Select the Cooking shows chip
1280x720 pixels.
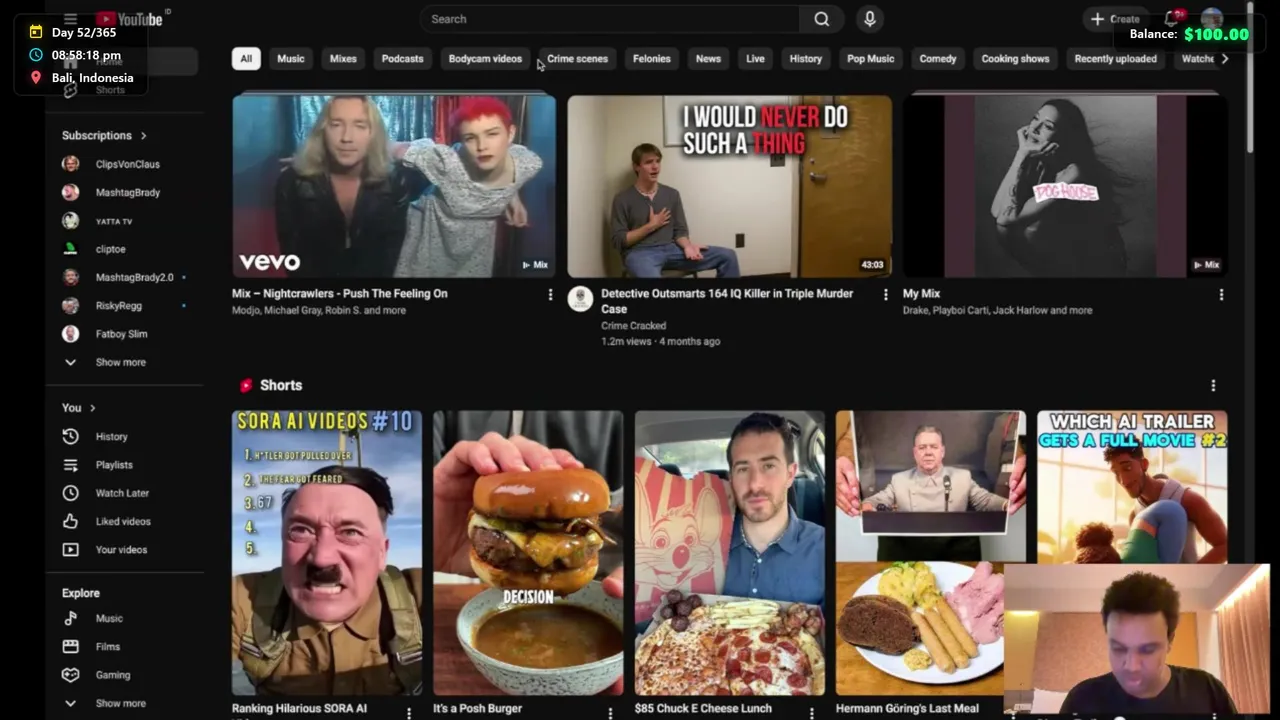1015,58
